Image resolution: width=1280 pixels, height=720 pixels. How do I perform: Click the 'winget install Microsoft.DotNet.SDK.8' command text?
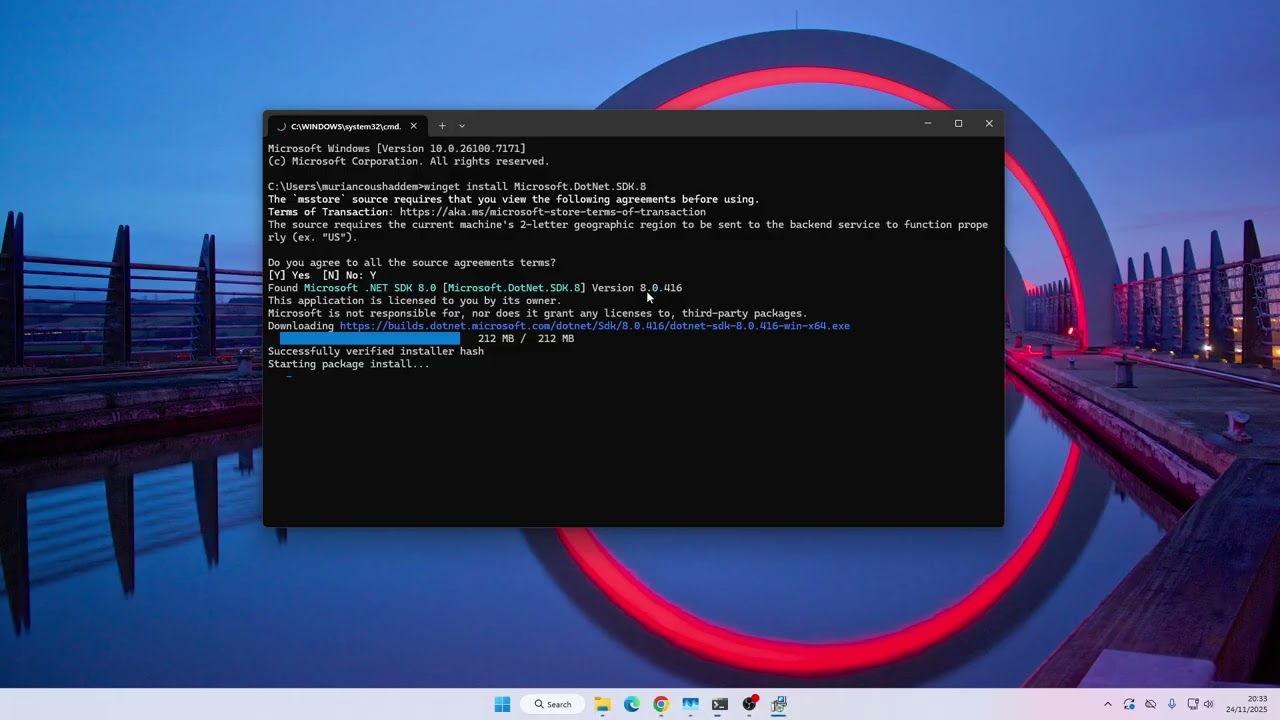535,187
